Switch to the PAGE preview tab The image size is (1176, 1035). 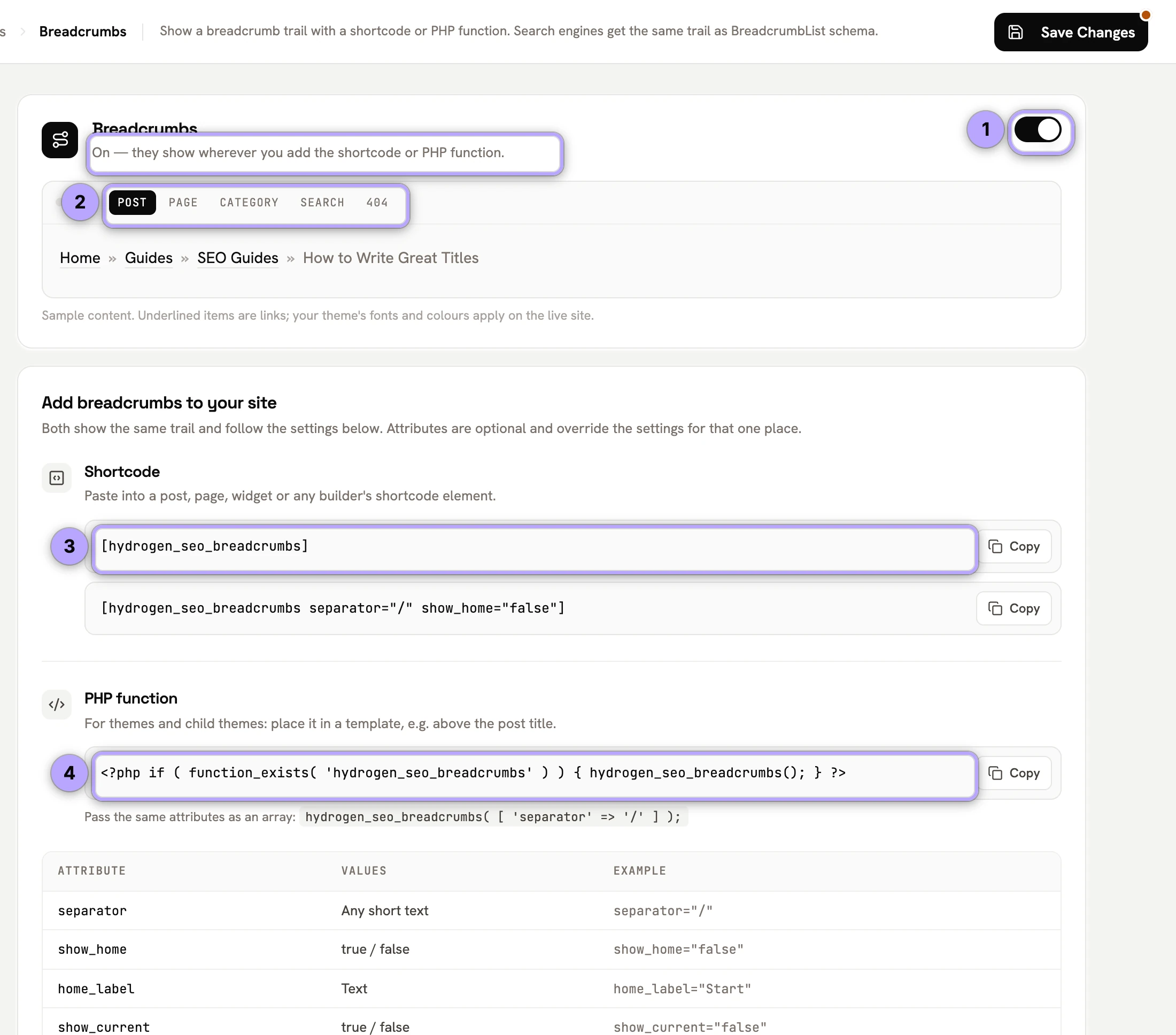[183, 203]
